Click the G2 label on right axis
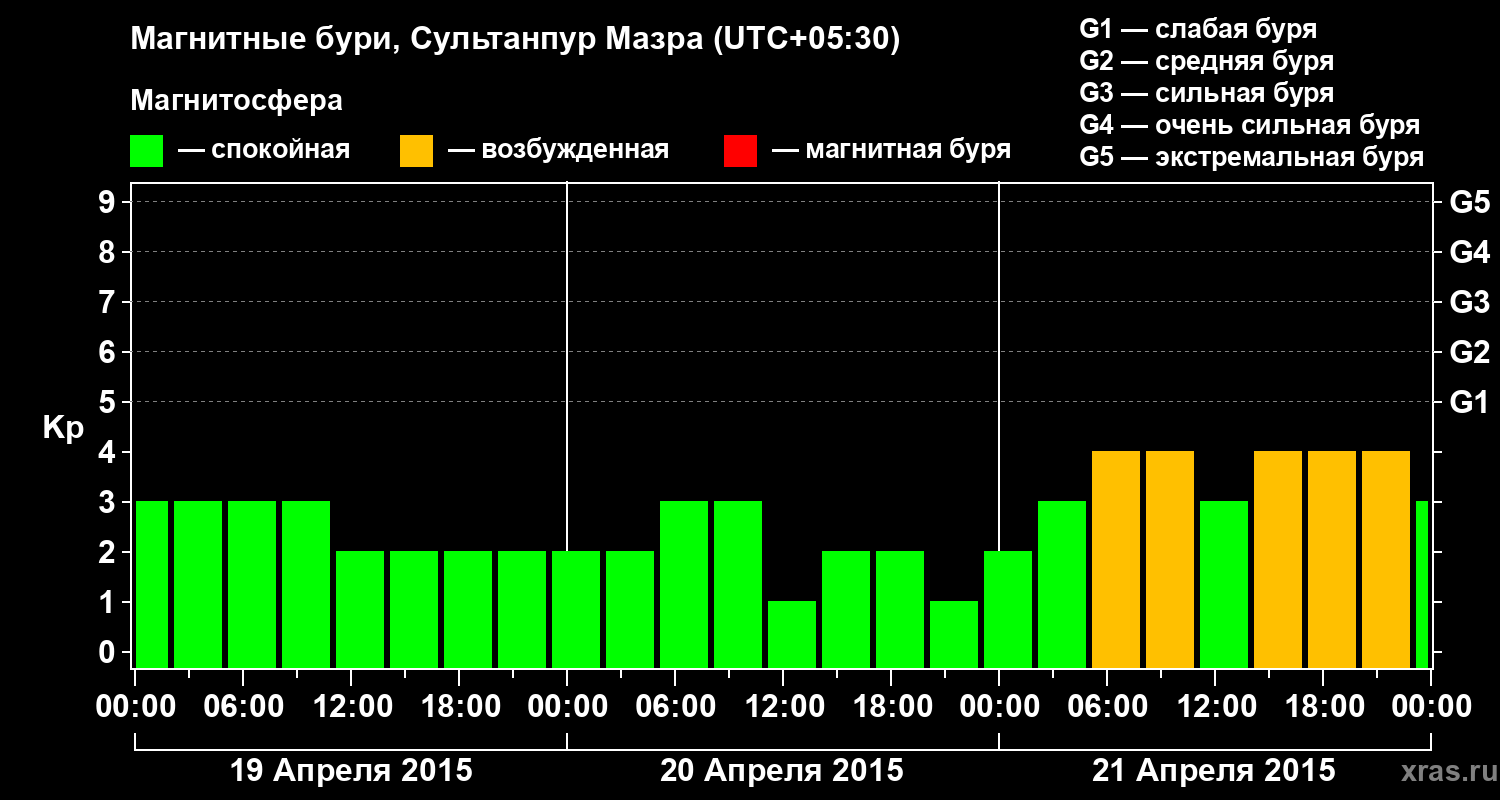The width and height of the screenshot is (1500, 800). 1470,352
